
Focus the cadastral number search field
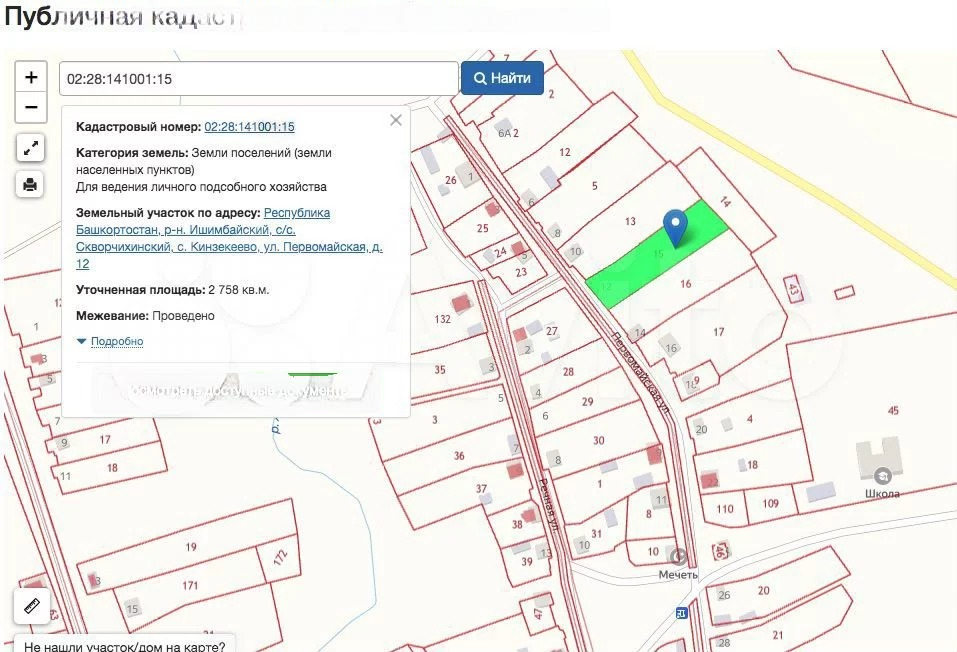(x=259, y=79)
